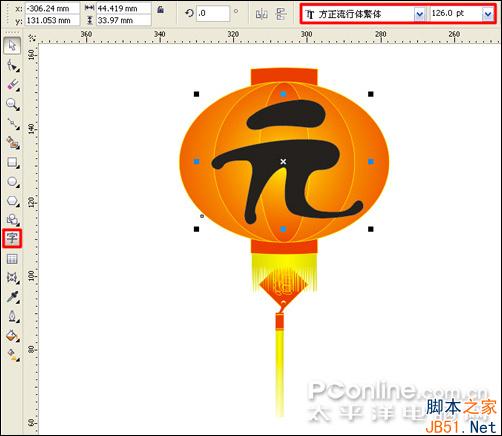This screenshot has width=502, height=436.
Task: Click the ruler origin corner icon
Action: coord(32,38)
